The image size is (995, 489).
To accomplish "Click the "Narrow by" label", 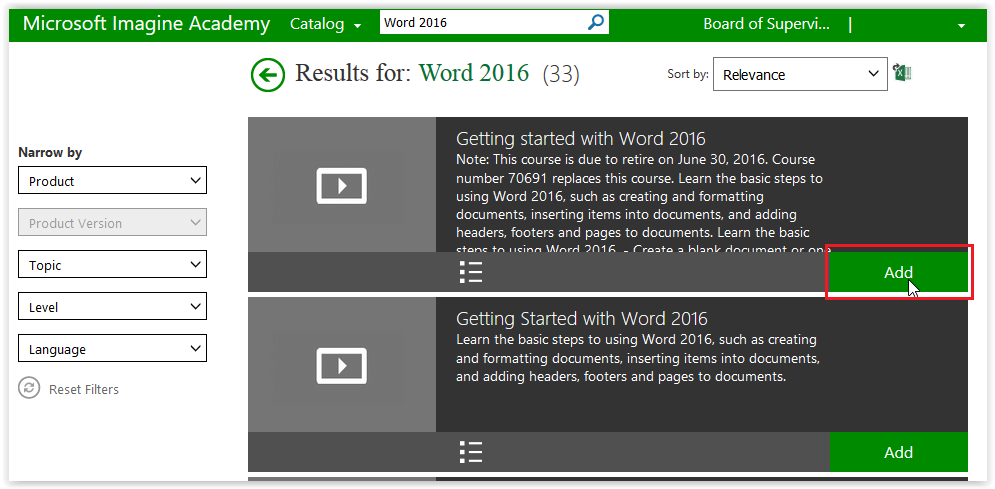I will point(50,152).
